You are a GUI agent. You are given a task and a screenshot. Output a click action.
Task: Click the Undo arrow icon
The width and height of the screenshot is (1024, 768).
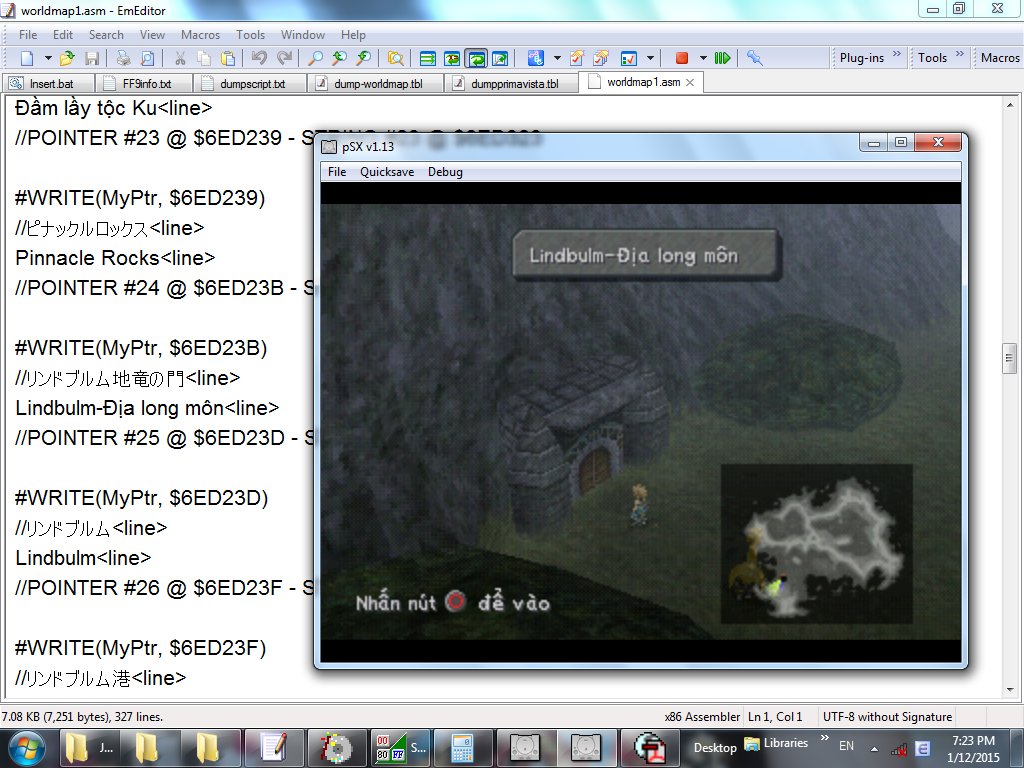pyautogui.click(x=259, y=58)
